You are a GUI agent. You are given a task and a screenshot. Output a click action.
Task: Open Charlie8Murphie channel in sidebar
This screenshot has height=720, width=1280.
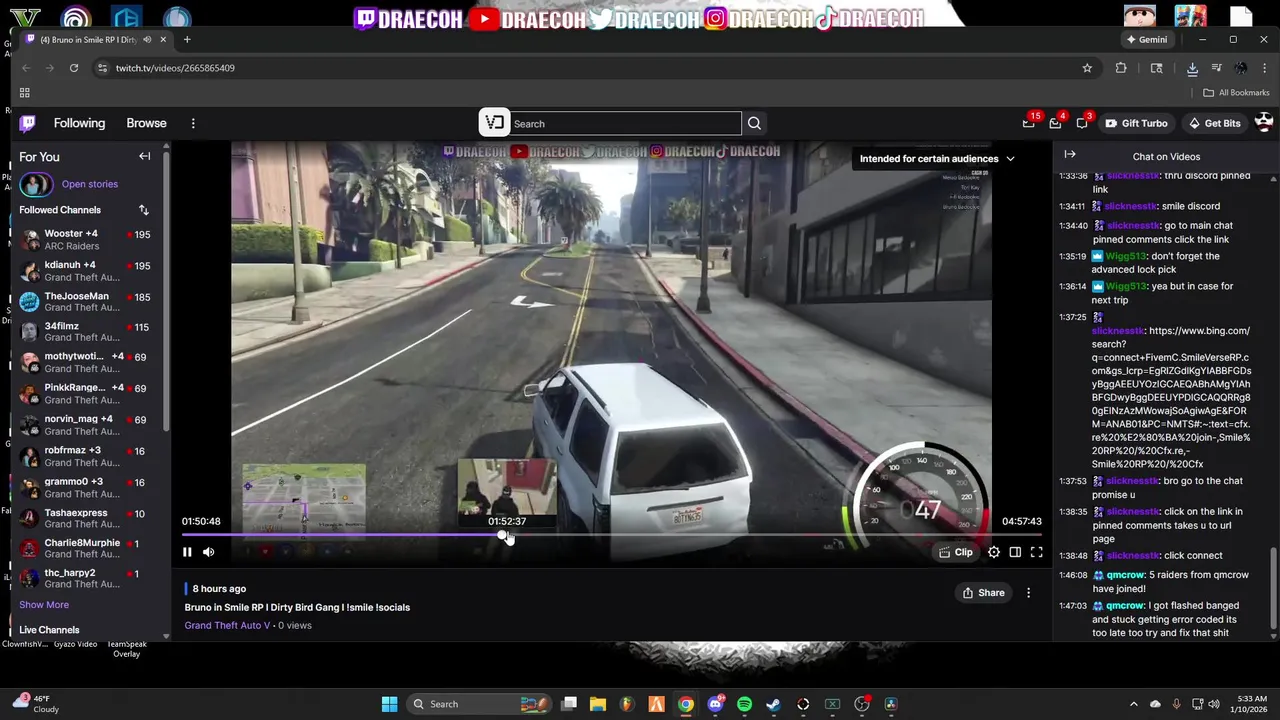tap(84, 549)
